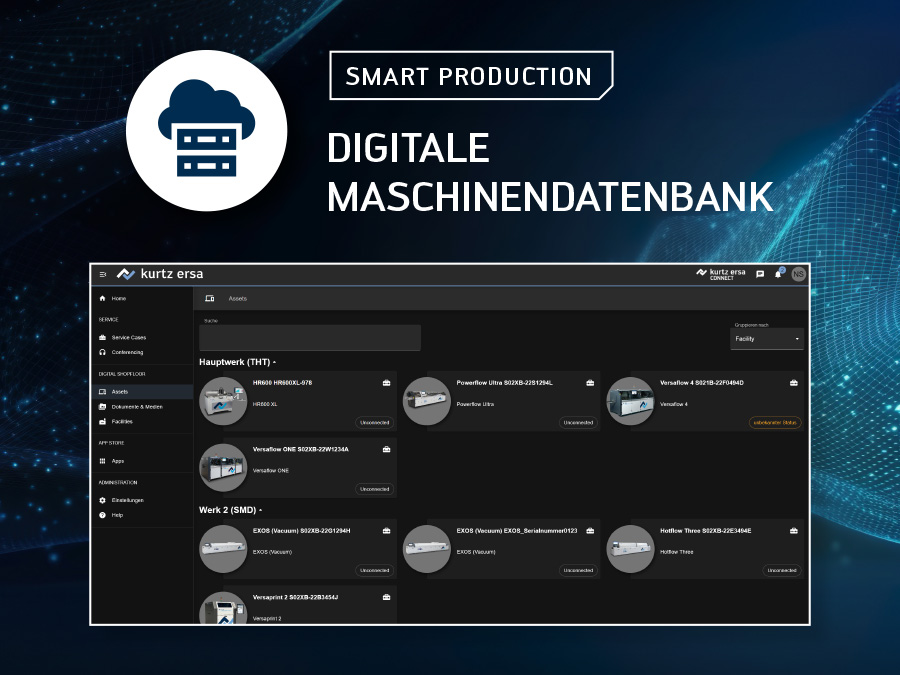The width and height of the screenshot is (900, 675).
Task: Open the NS user avatar menu
Action: [x=797, y=274]
